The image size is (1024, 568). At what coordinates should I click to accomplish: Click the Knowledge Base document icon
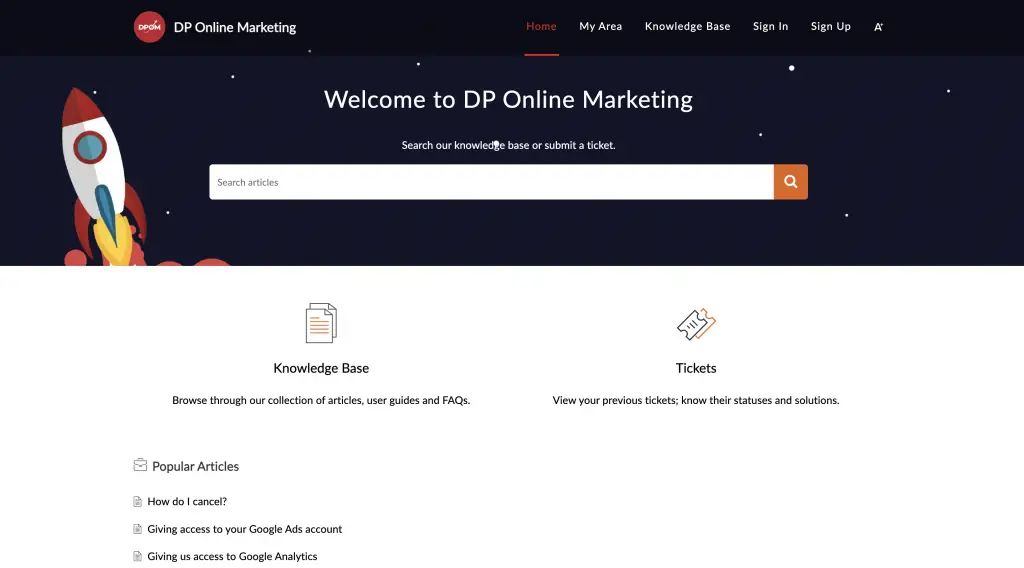(x=321, y=323)
